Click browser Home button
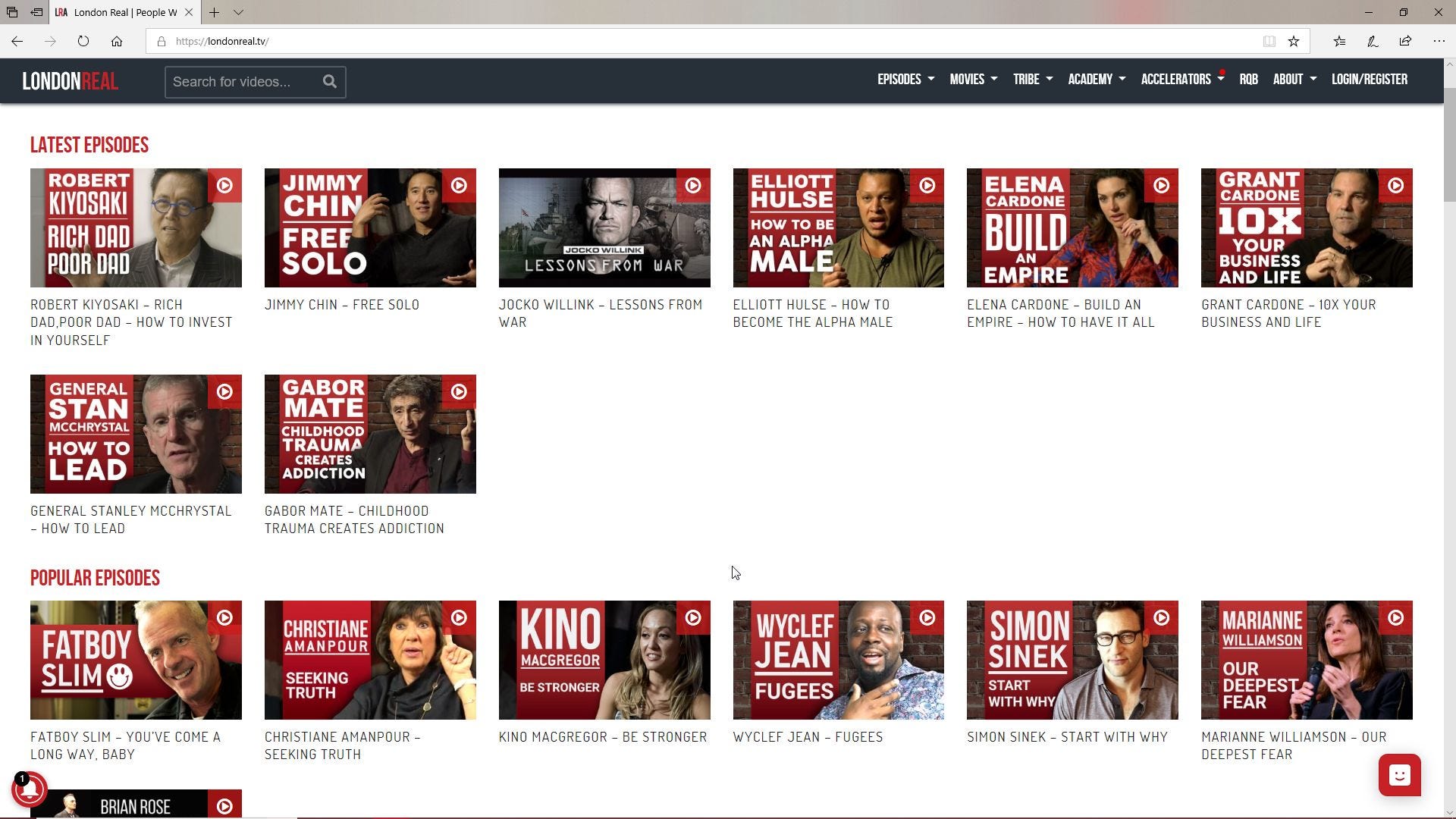The image size is (1456, 819). point(117,41)
